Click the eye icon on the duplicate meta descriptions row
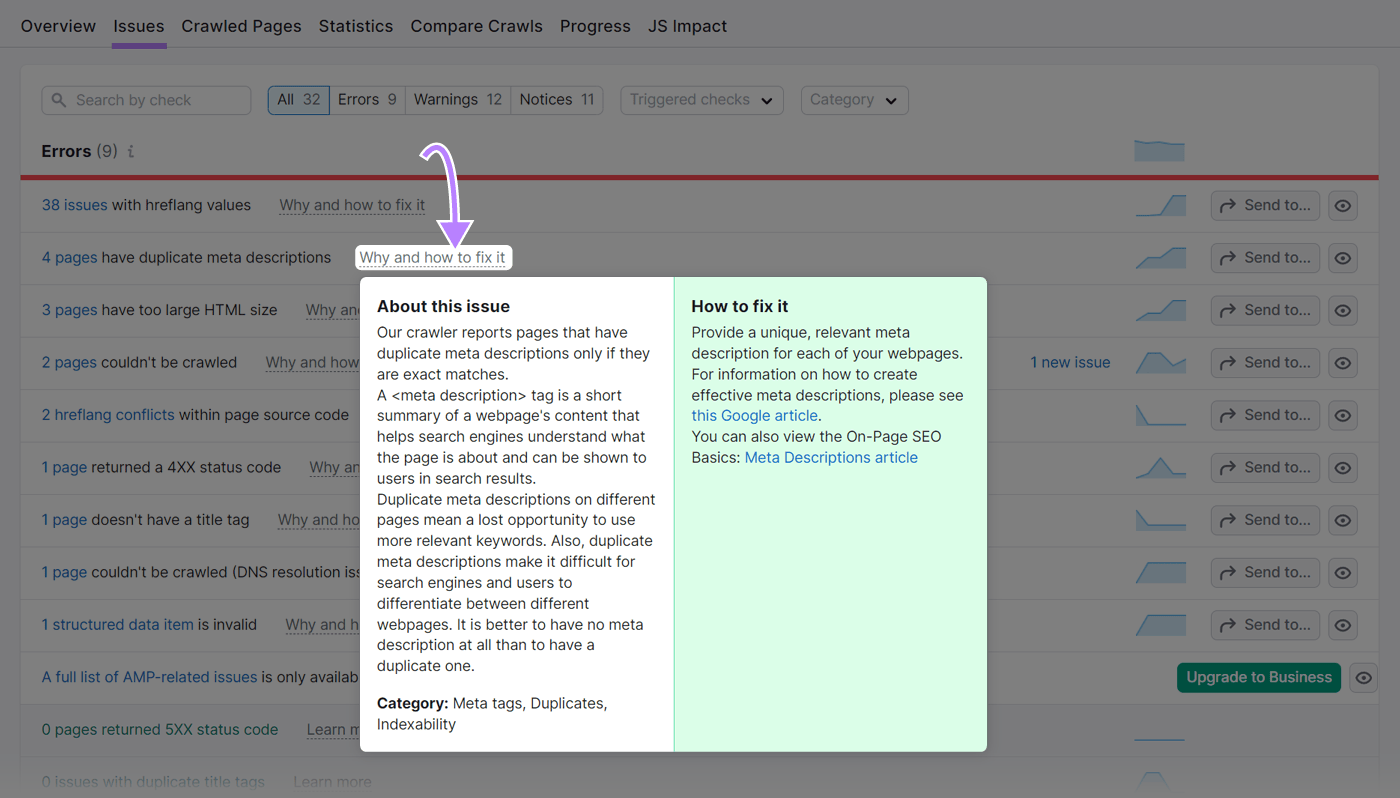1400x798 pixels. tap(1342, 258)
